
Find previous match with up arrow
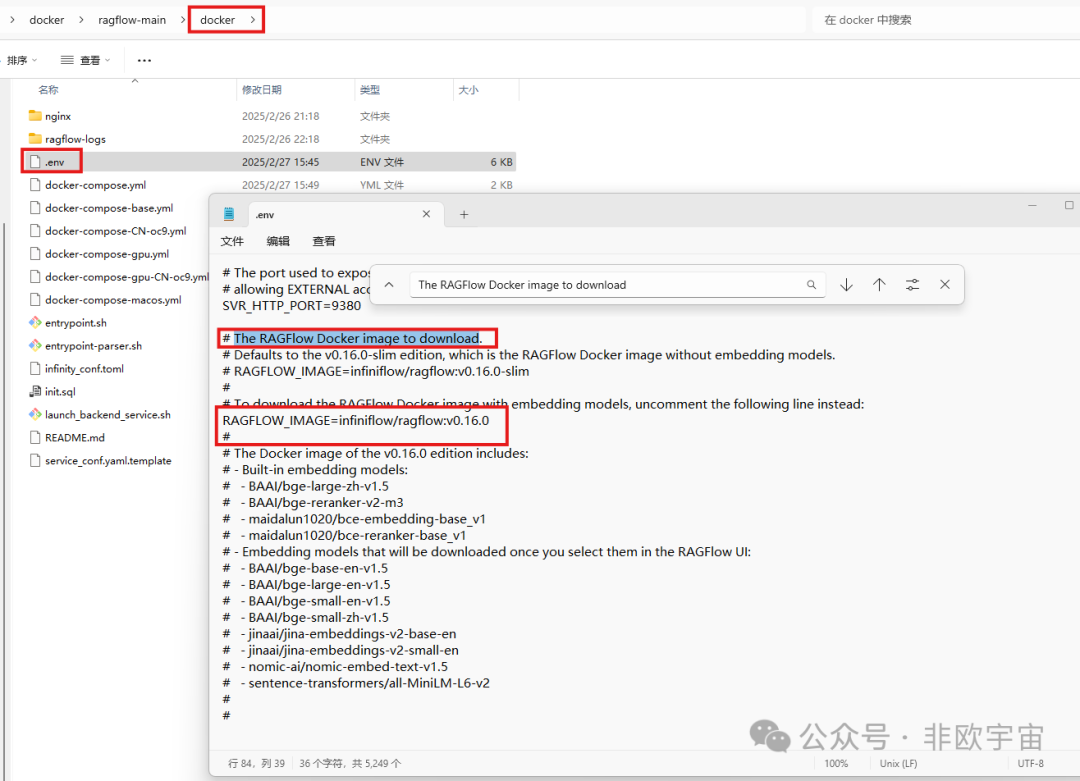(880, 284)
